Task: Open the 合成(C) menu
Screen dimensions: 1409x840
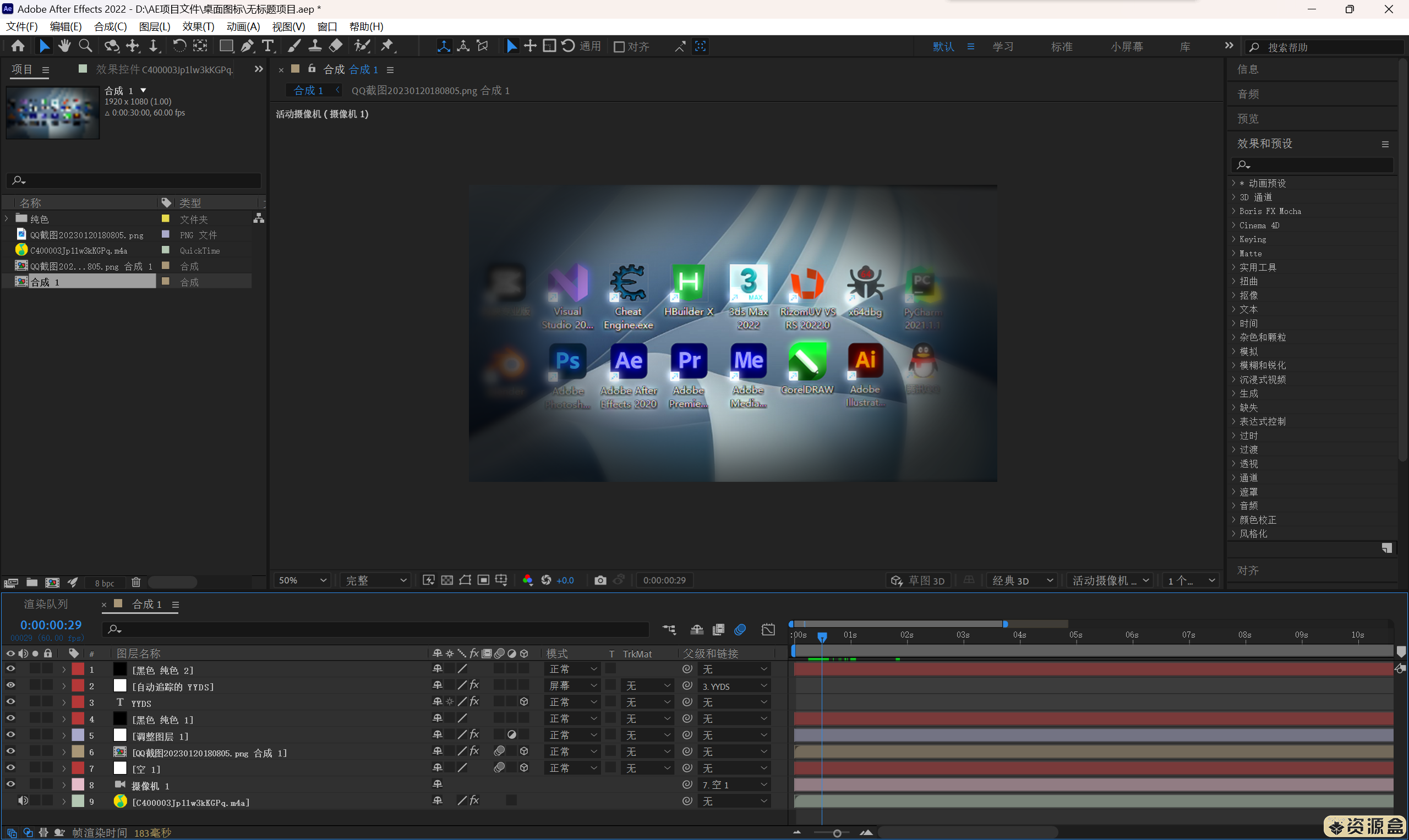Action: tap(111, 26)
